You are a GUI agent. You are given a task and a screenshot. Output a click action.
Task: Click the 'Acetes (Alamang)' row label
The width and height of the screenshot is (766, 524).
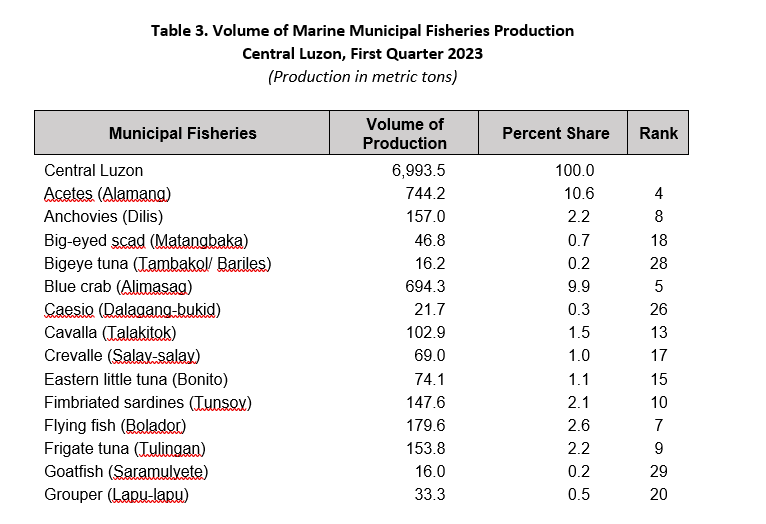pos(107,194)
